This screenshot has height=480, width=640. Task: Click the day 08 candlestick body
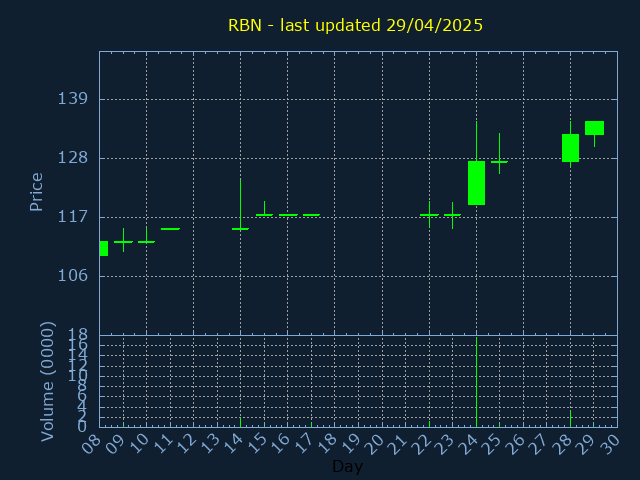point(104,249)
